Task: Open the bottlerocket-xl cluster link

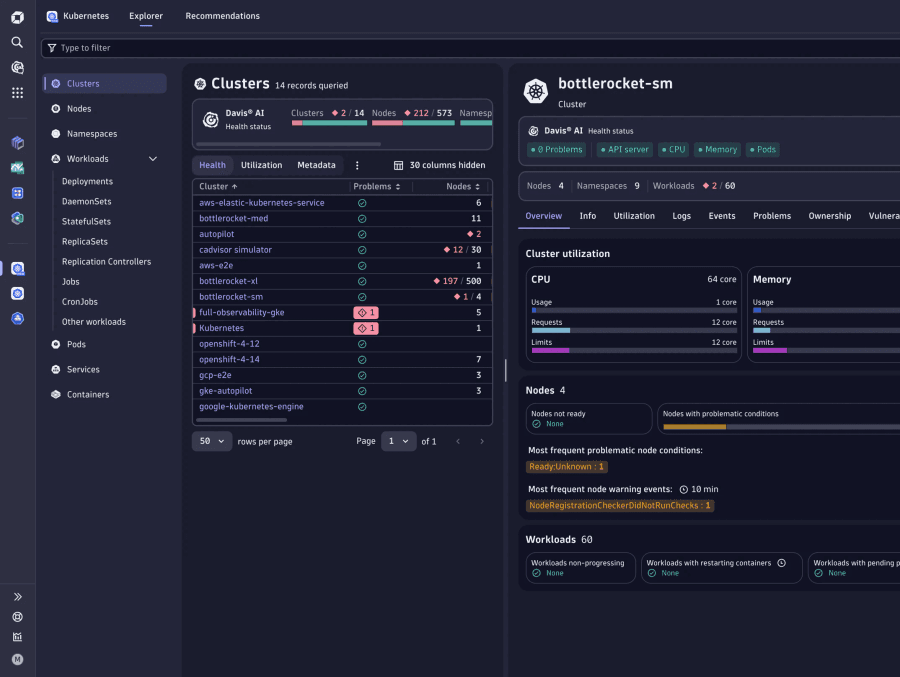Action: click(228, 281)
